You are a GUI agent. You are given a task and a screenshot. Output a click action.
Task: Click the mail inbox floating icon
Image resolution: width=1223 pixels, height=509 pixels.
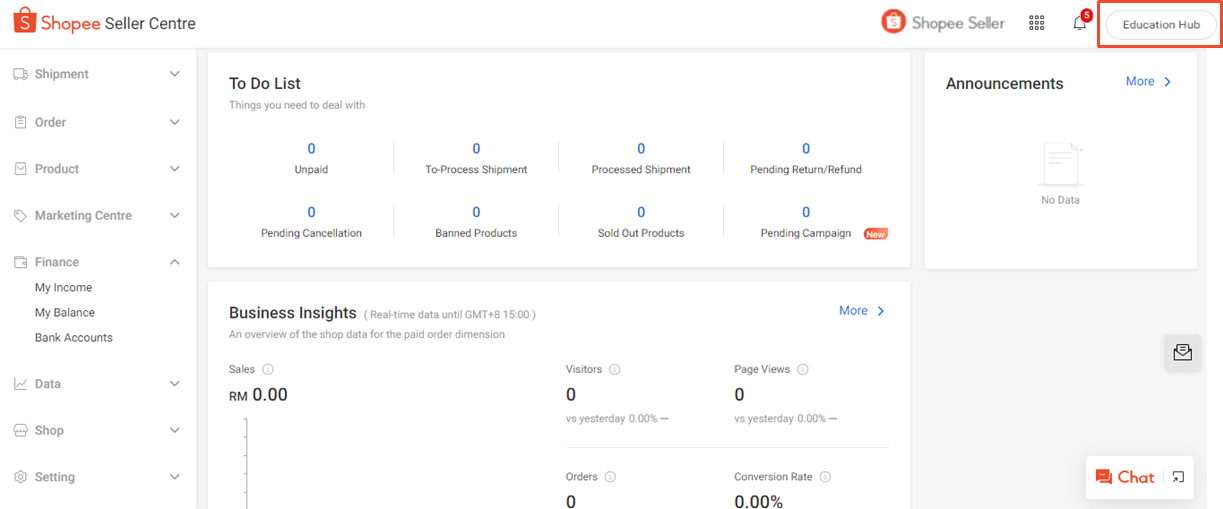click(1182, 352)
